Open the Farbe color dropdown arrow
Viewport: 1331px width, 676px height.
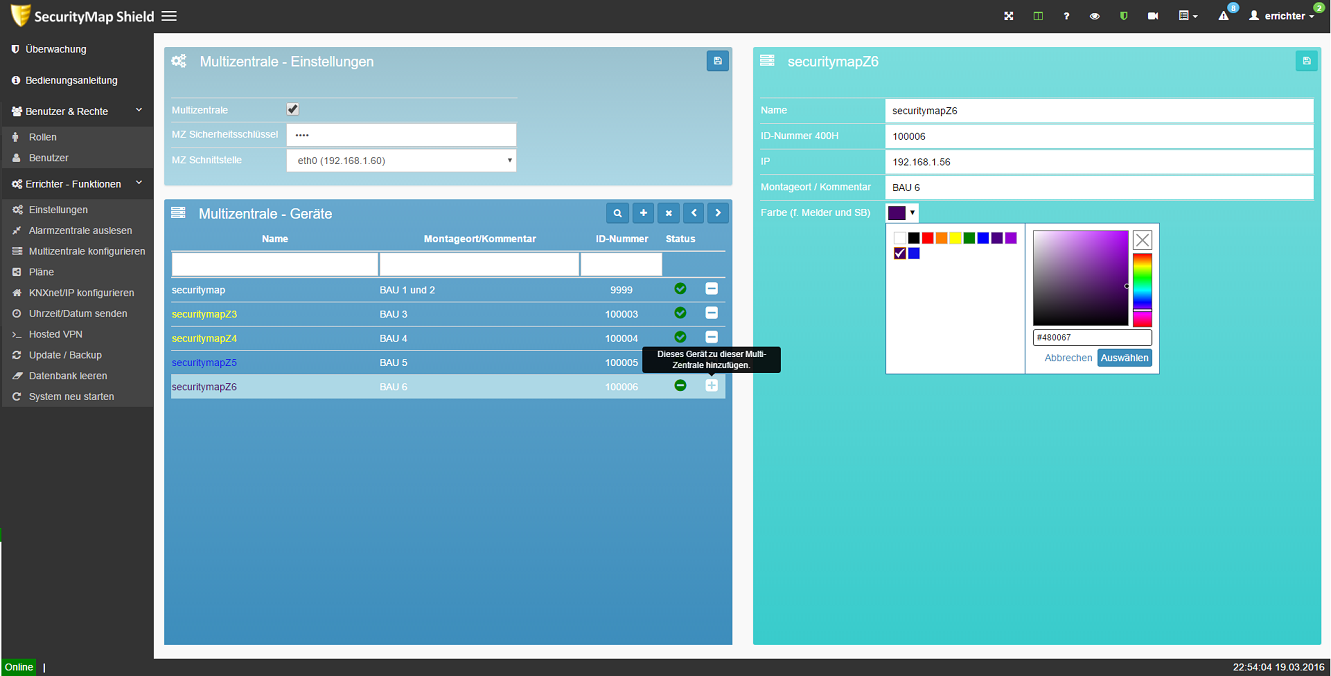(912, 212)
